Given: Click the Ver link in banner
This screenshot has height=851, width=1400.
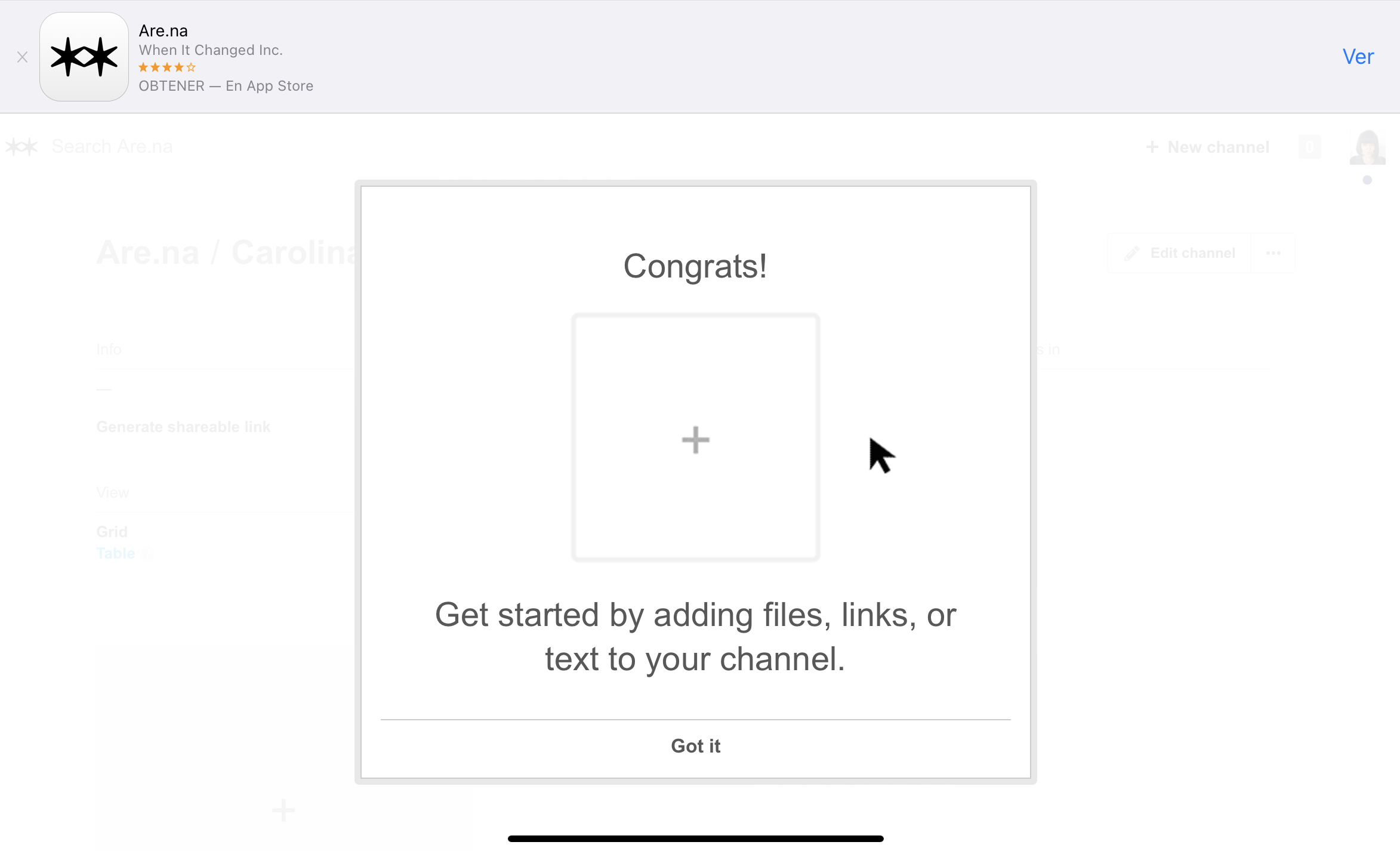Looking at the screenshot, I should pyautogui.click(x=1358, y=57).
